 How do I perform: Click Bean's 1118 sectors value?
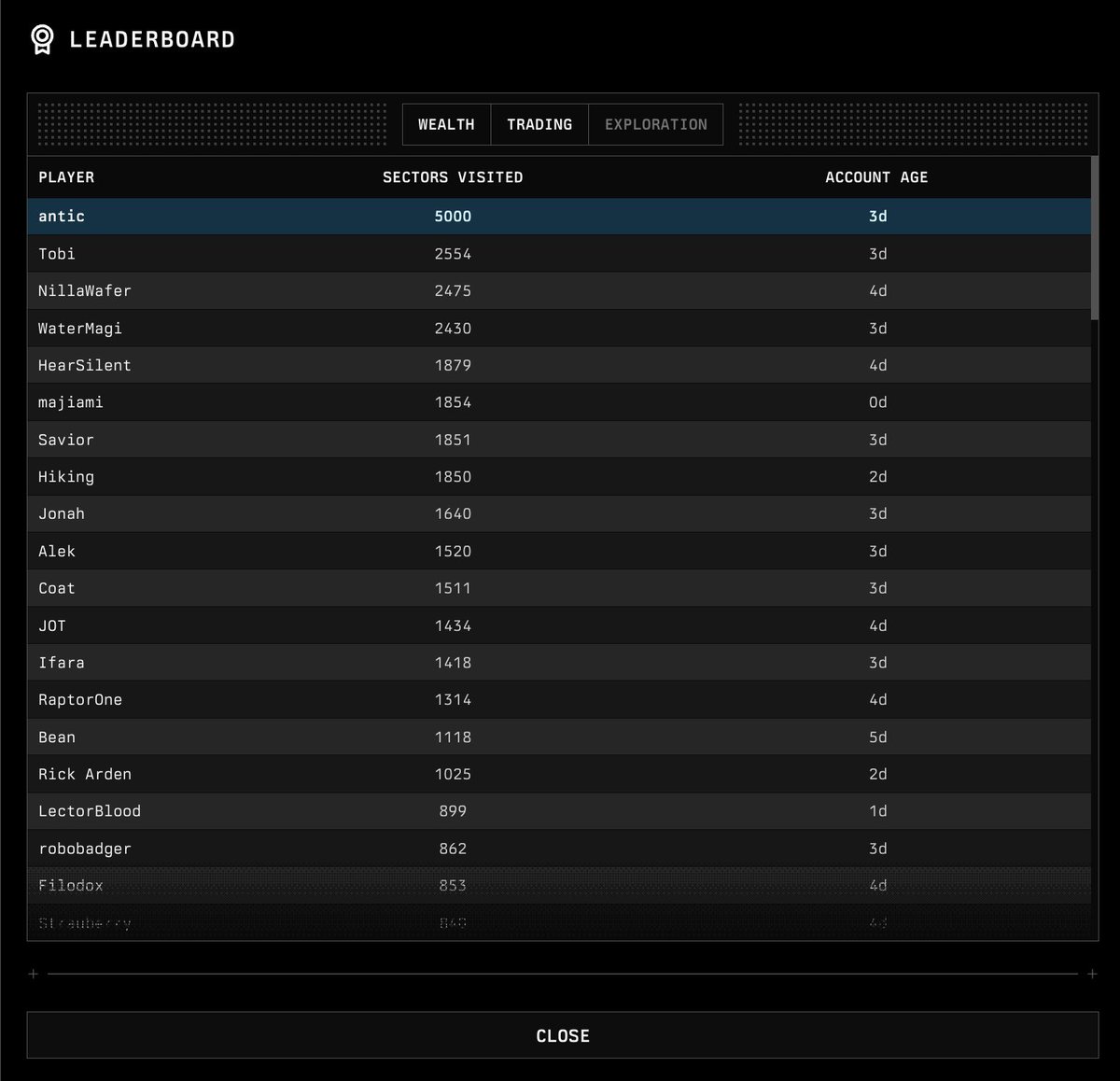coord(453,737)
